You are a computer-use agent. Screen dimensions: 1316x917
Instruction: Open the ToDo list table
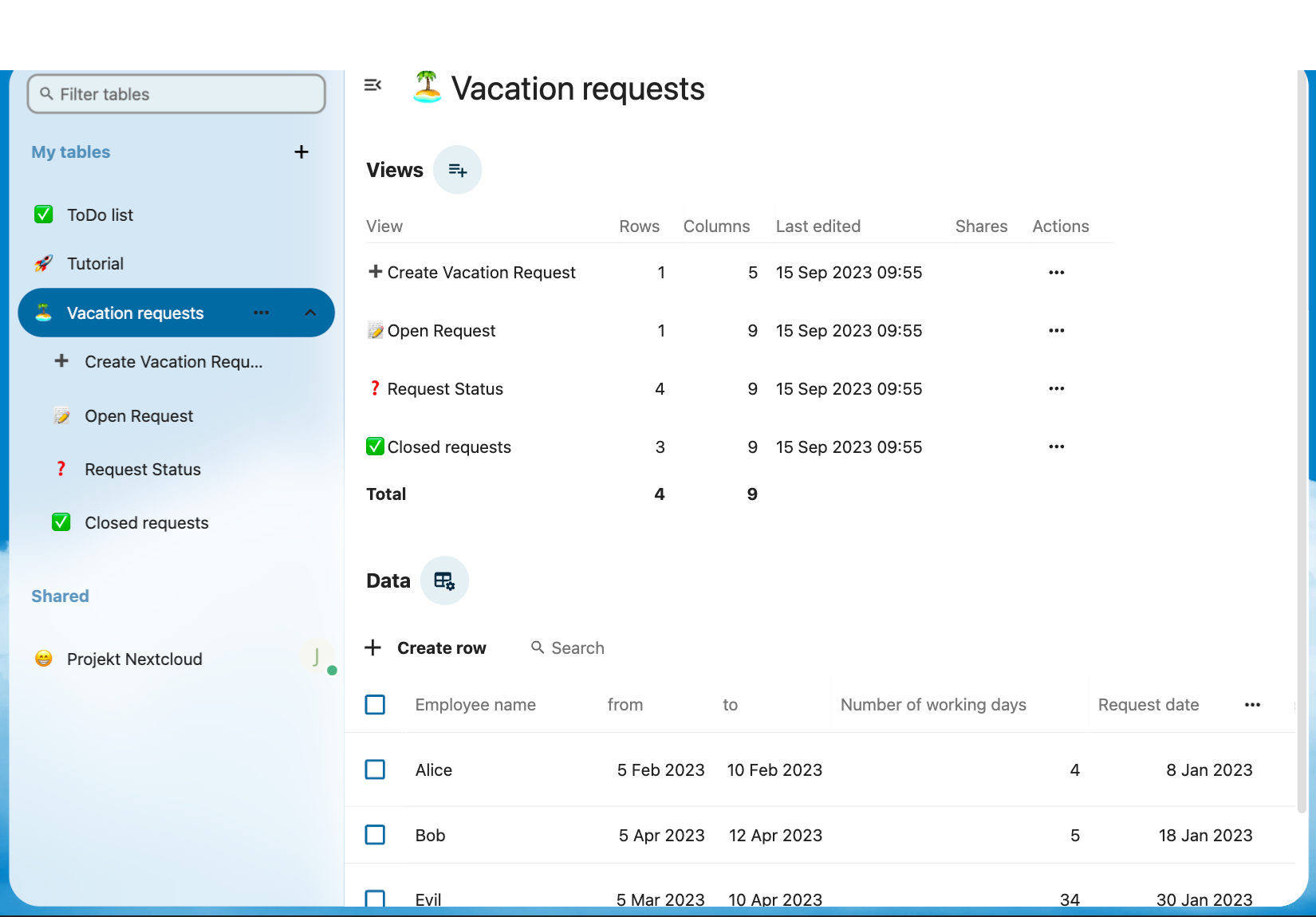tap(100, 215)
